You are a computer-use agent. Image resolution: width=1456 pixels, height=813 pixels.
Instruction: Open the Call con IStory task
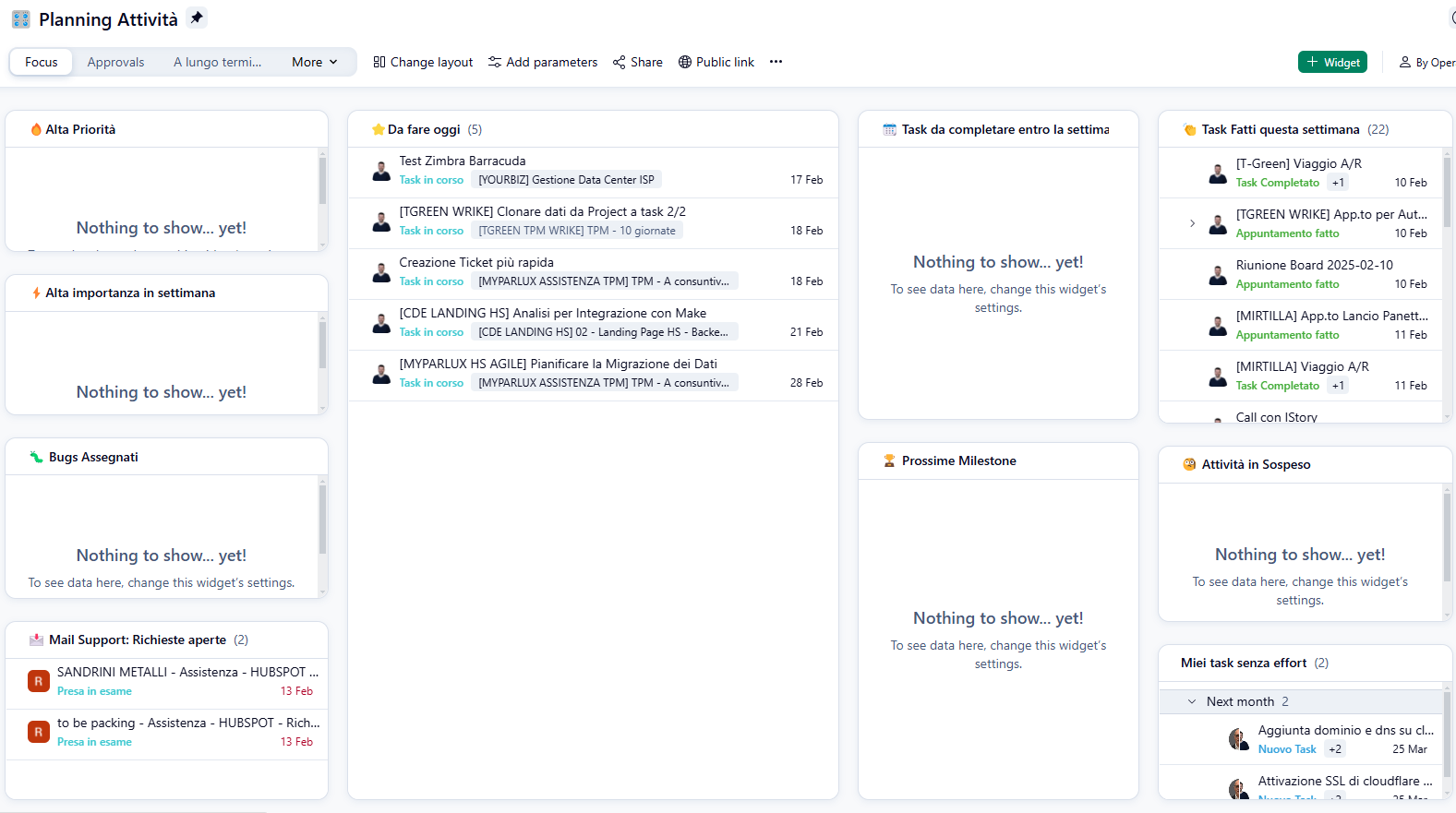(1276, 417)
